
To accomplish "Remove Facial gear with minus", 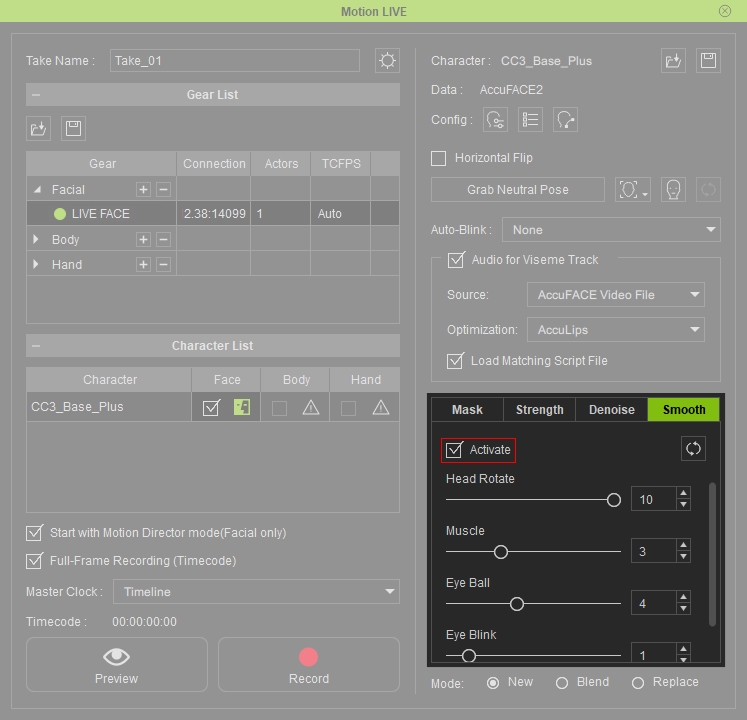I will (163, 190).
